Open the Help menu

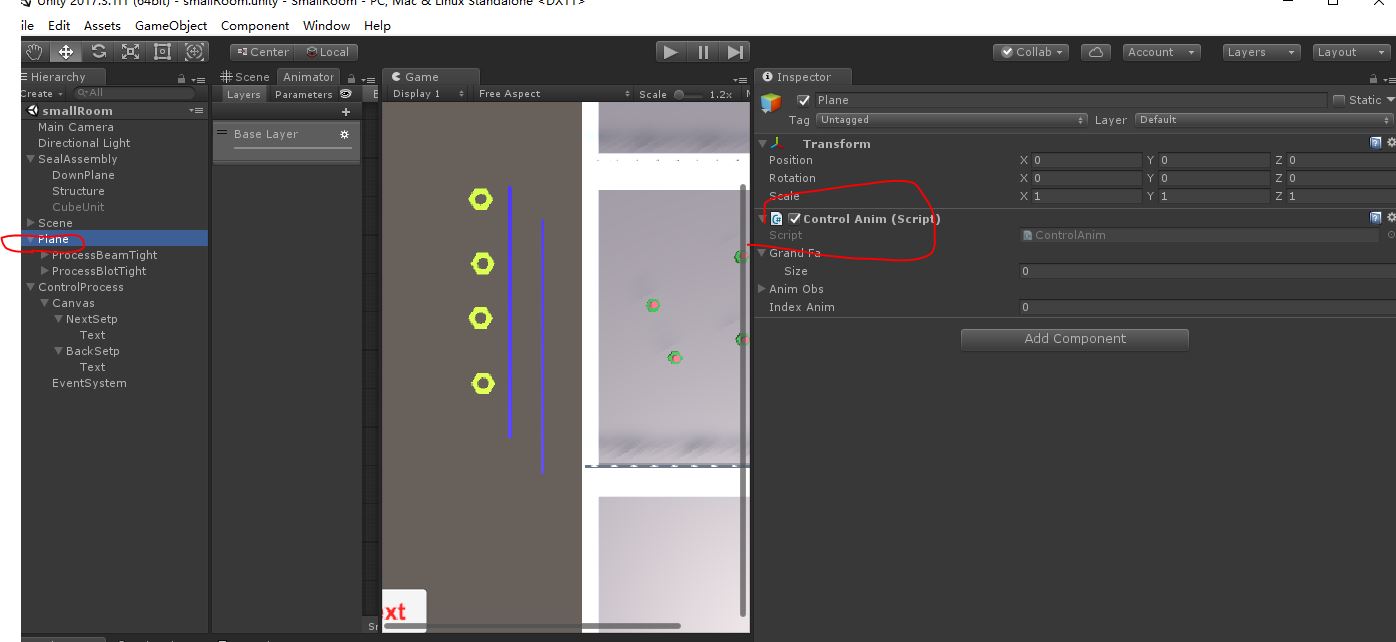pos(377,25)
